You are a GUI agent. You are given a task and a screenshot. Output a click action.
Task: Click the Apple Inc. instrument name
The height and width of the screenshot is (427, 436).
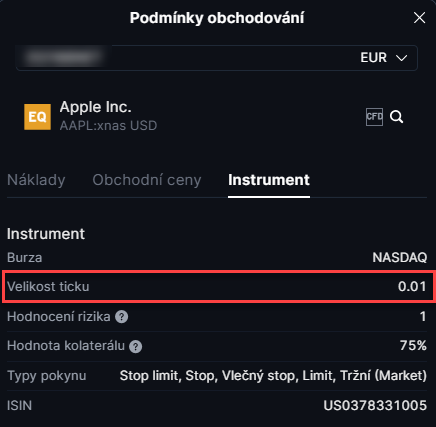coord(96,107)
